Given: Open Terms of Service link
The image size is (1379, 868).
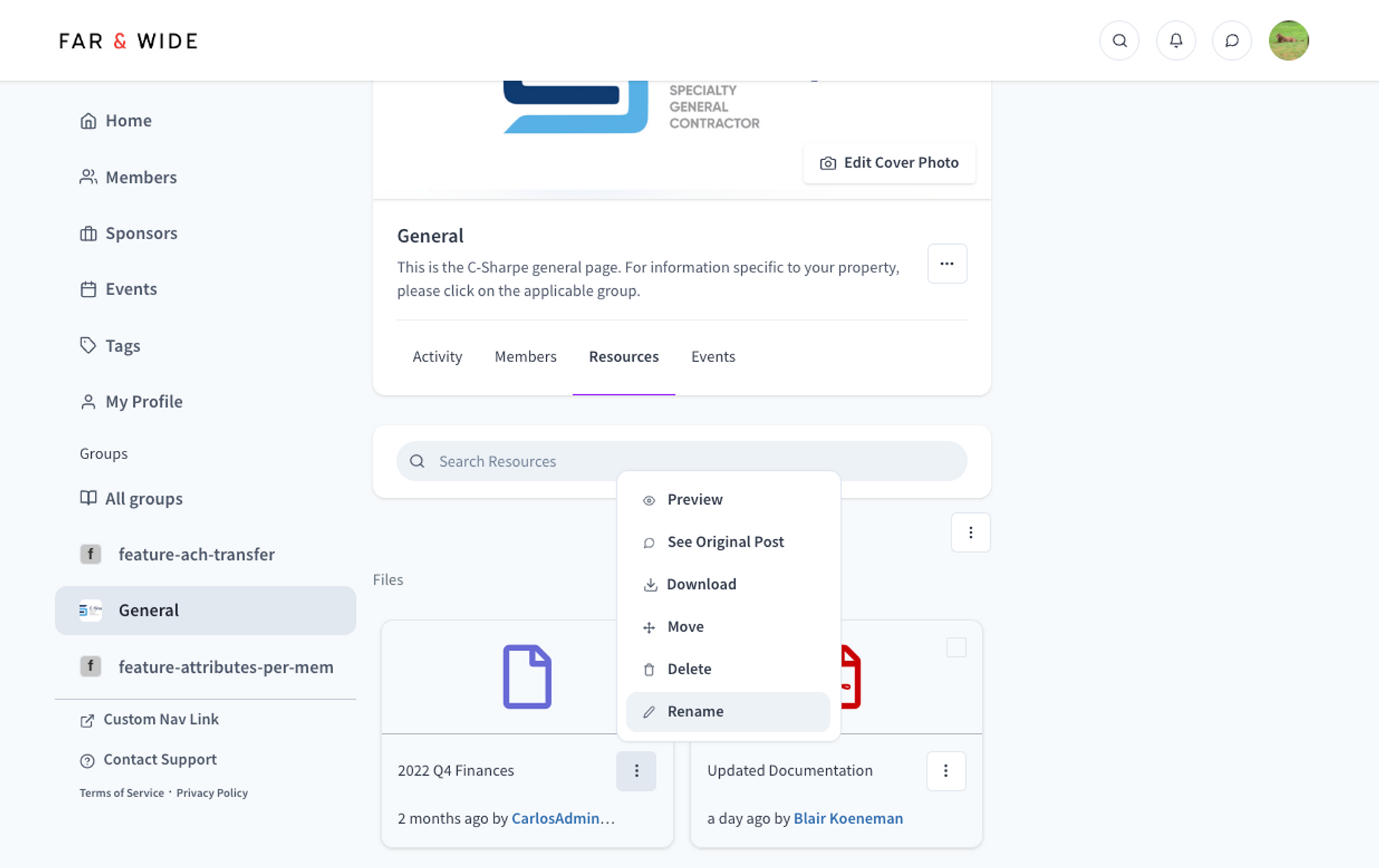Looking at the screenshot, I should tap(121, 793).
